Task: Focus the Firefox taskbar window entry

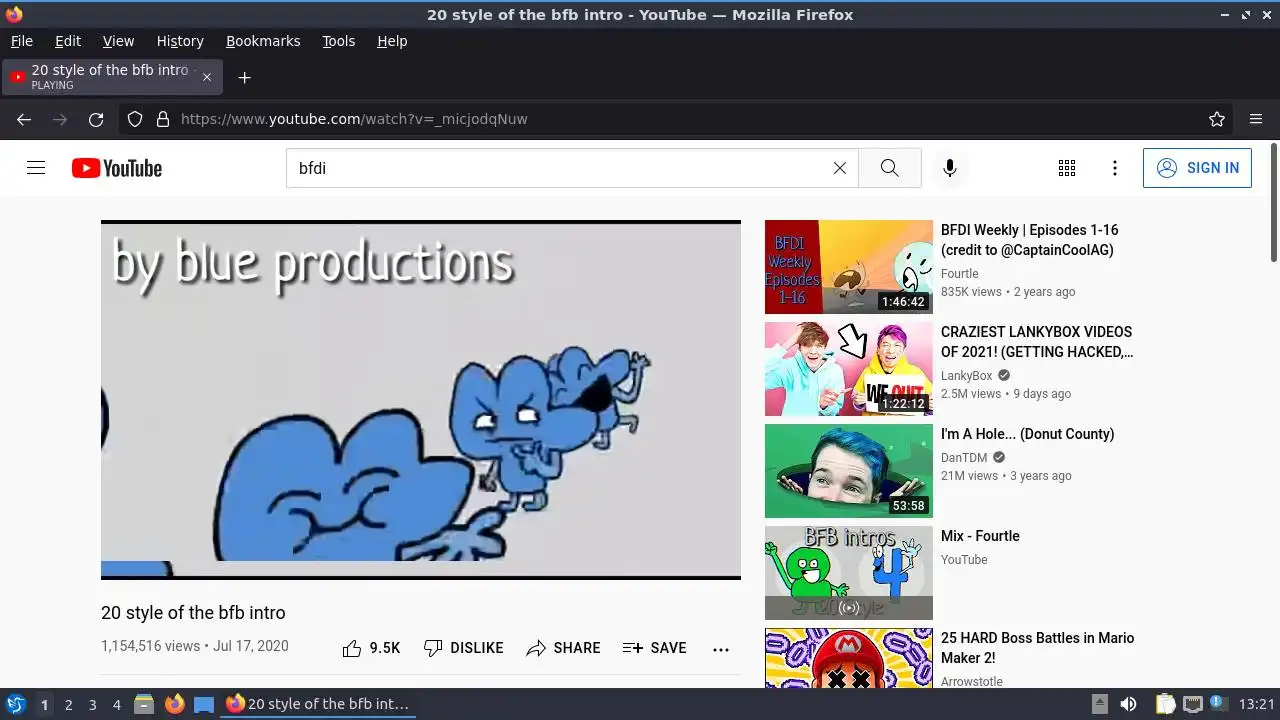Action: [318, 704]
